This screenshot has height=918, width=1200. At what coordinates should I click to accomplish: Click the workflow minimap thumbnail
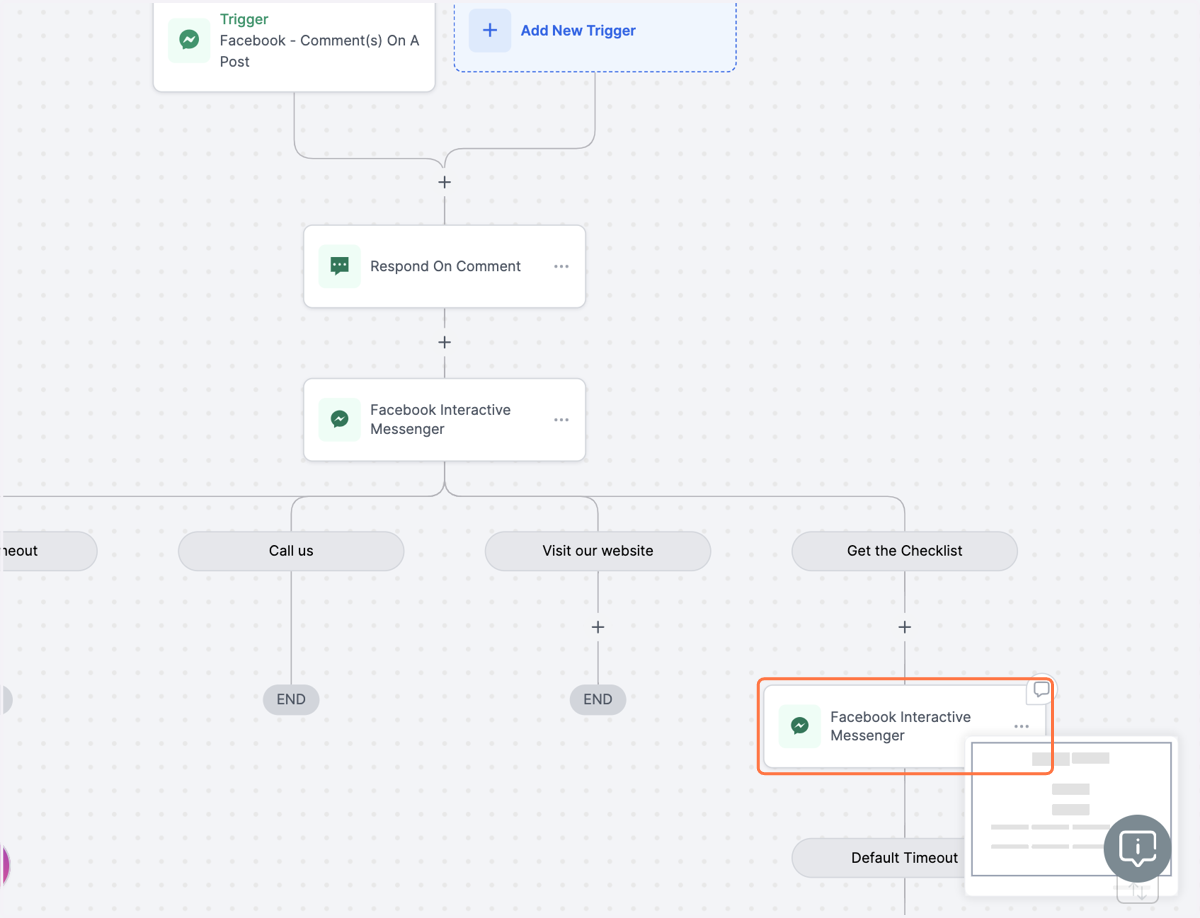click(1071, 809)
